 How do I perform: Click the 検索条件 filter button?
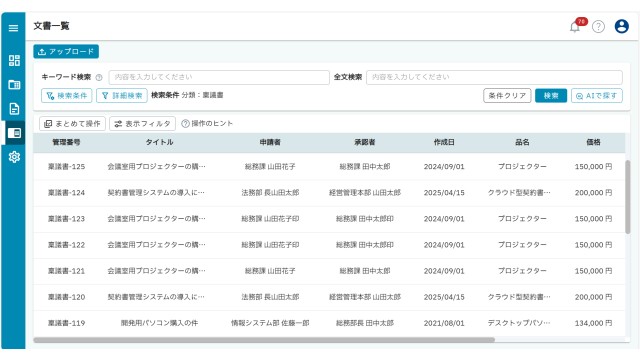[x=67, y=96]
